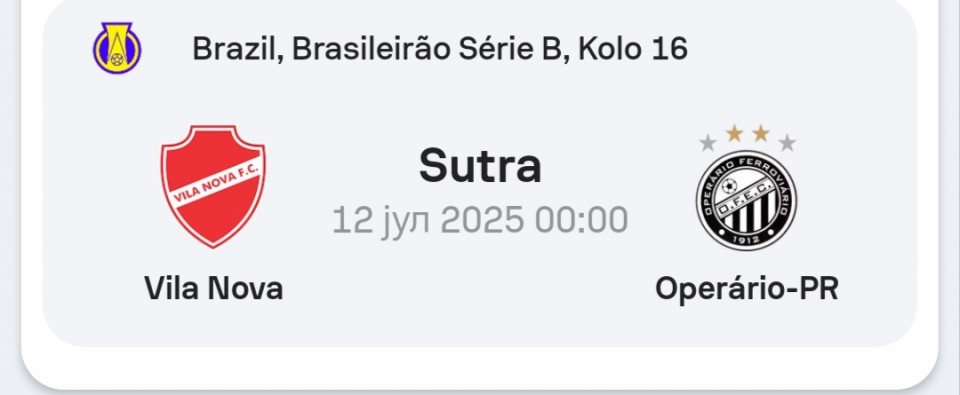The image size is (960, 395).
Task: Click the Sutra match status label
Action: point(480,166)
